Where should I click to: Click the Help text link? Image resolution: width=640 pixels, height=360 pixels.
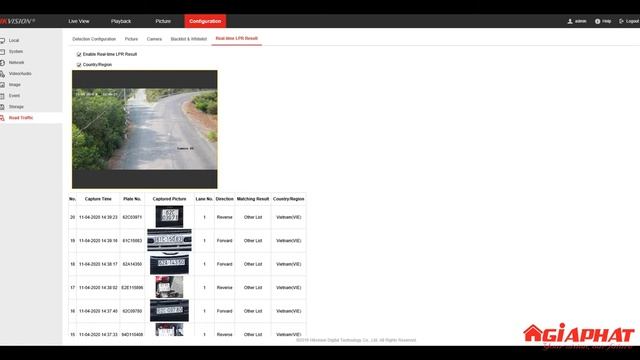point(607,21)
